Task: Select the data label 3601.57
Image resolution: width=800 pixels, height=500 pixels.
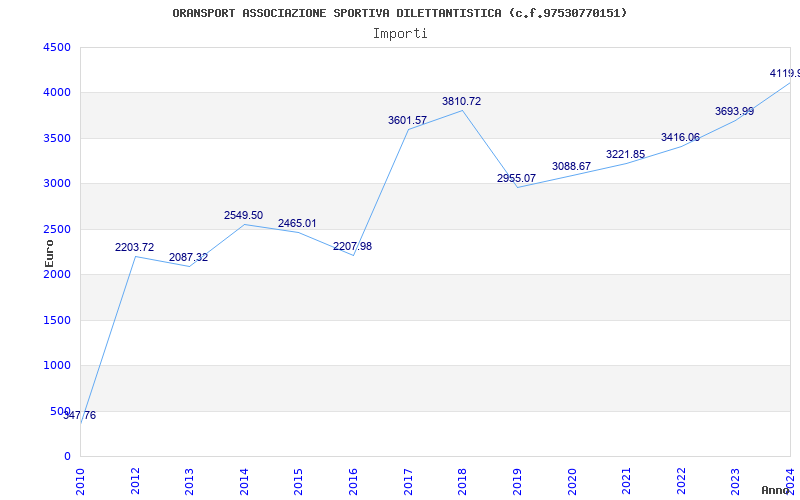Action: pyautogui.click(x=407, y=120)
